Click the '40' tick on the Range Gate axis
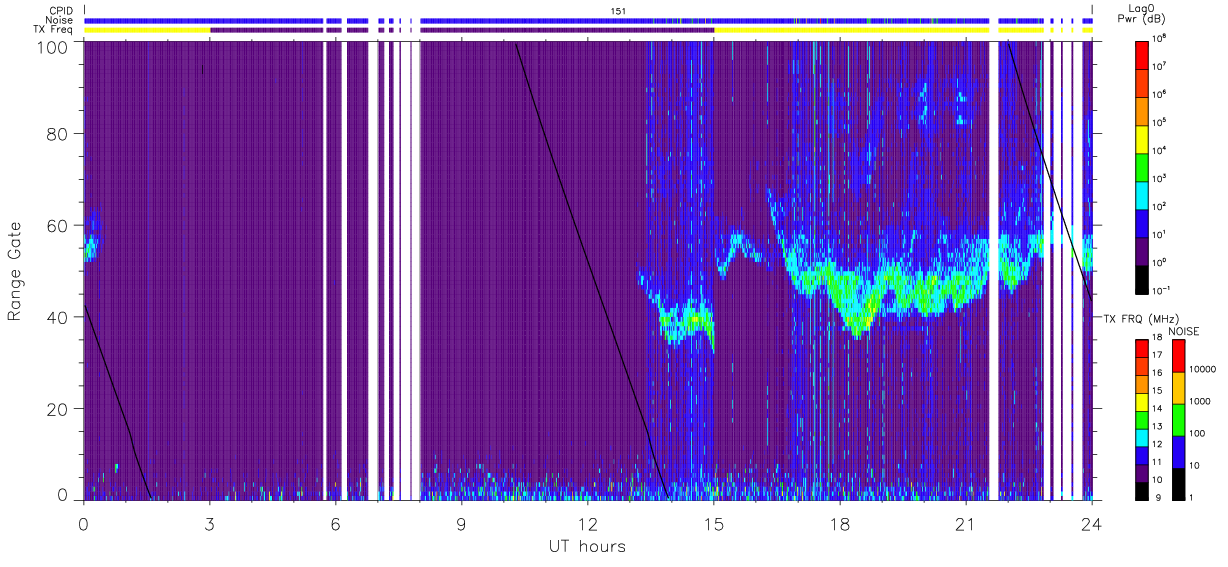This screenshot has height=567, width=1228. point(56,317)
